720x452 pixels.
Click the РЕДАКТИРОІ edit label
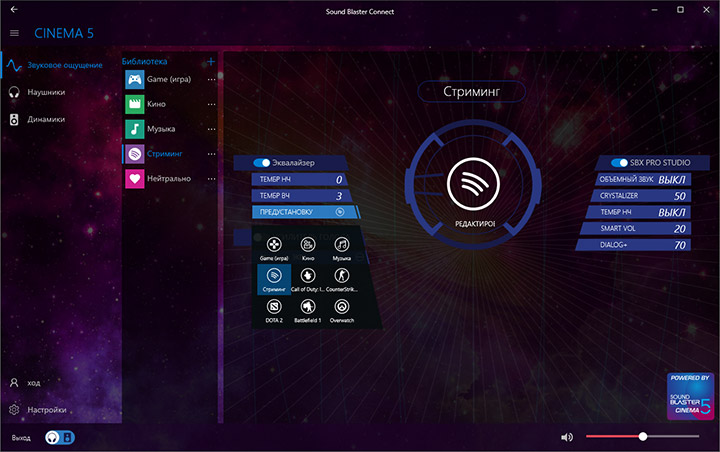tap(475, 224)
